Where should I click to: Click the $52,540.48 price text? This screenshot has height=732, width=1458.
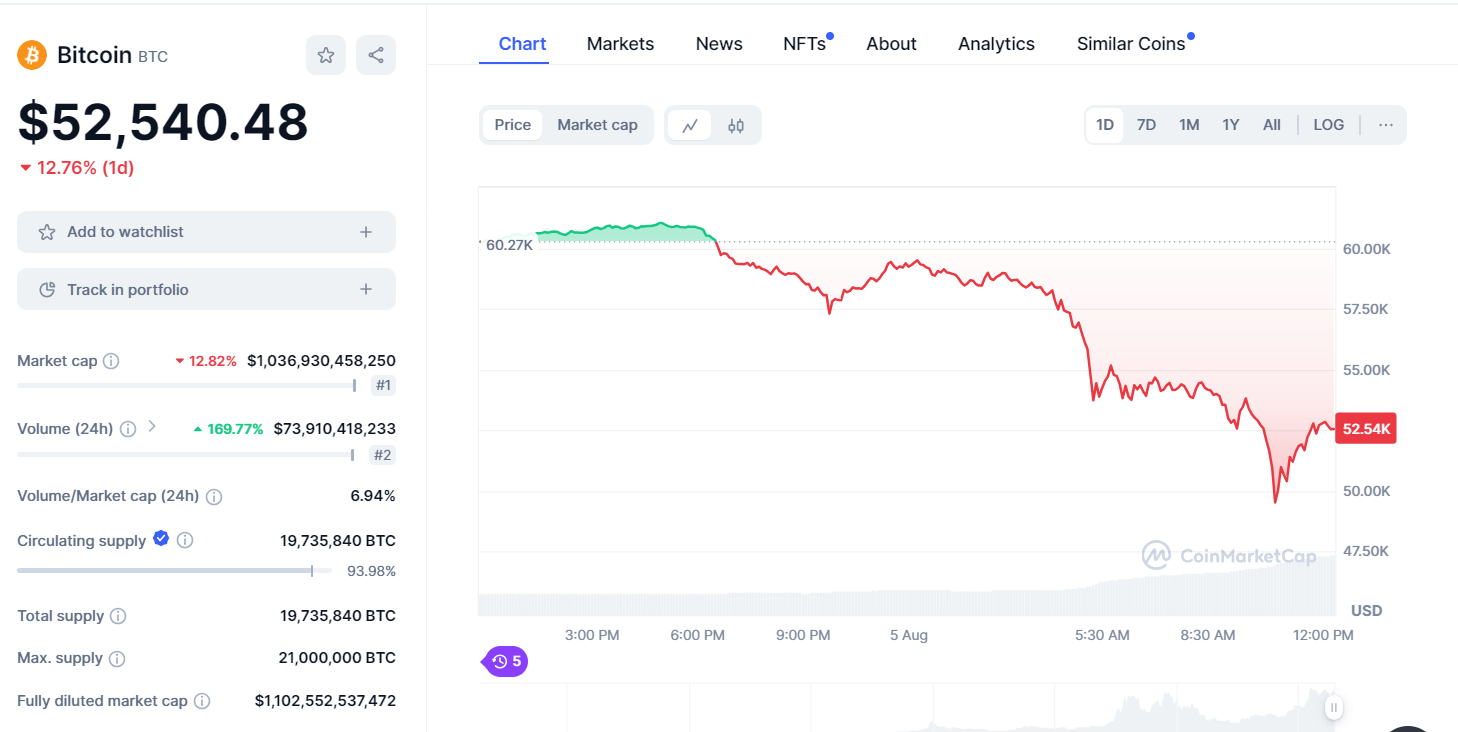(x=163, y=123)
